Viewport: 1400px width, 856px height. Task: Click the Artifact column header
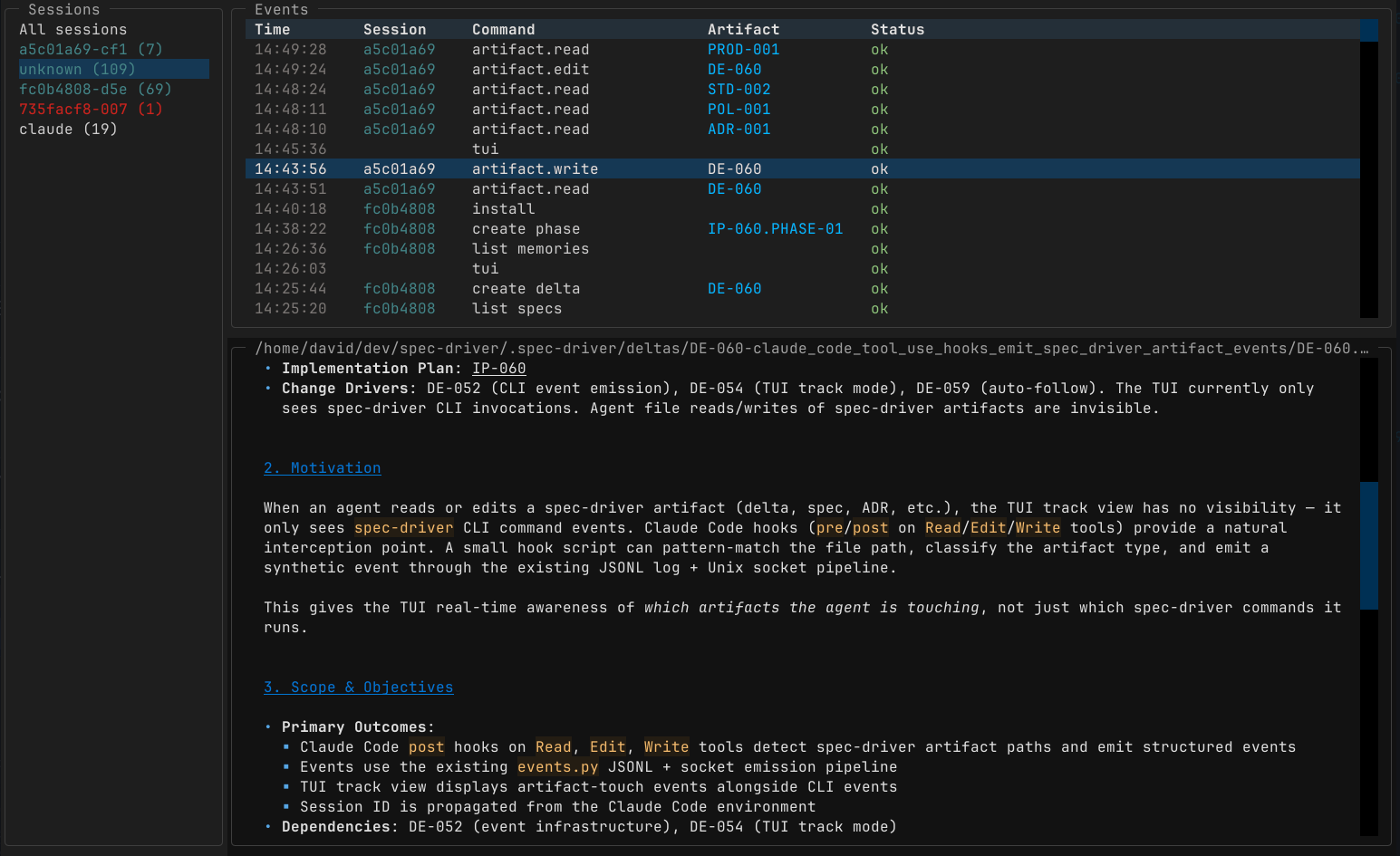(x=743, y=30)
